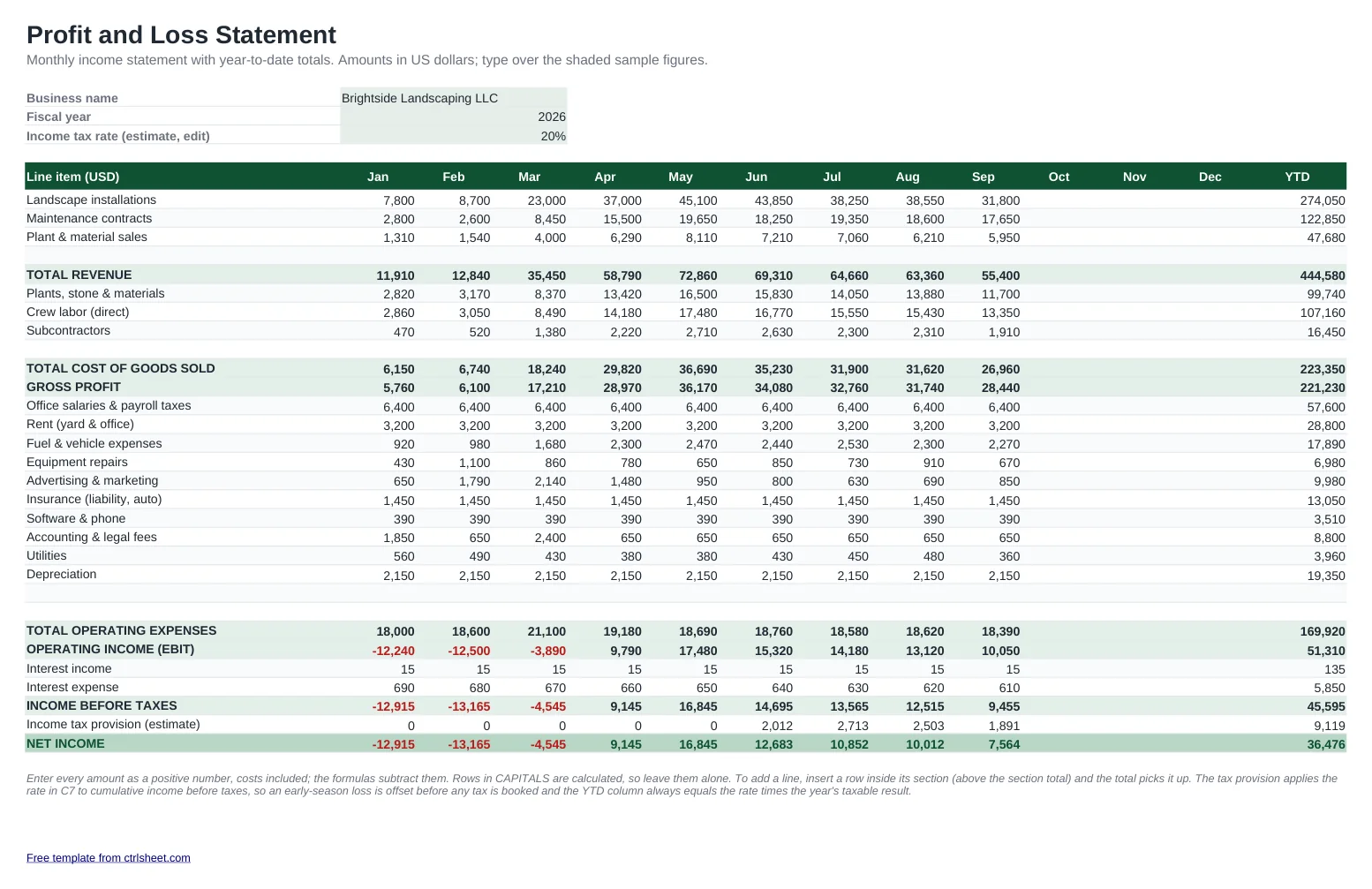The image size is (1372, 889).
Task: Click the 'Depreciation' row label
Action: click(x=62, y=574)
